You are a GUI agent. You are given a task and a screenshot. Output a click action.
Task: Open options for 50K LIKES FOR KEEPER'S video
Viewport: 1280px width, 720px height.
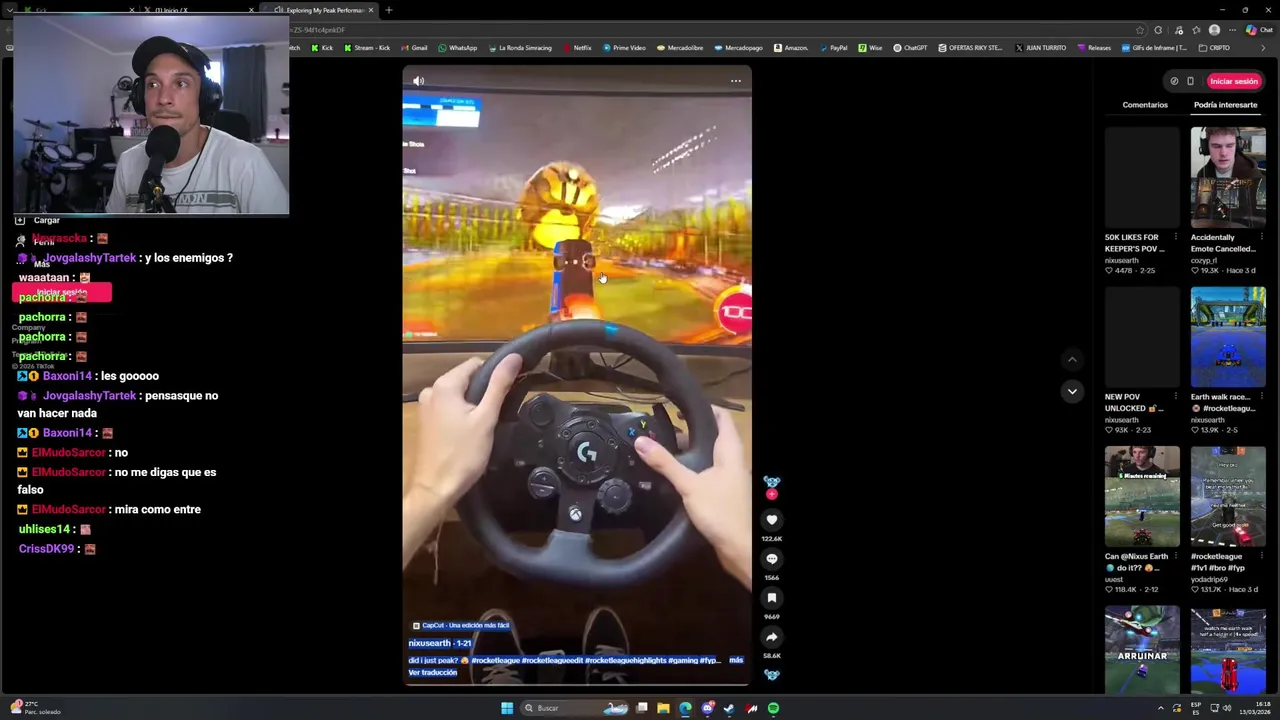click(x=1176, y=237)
